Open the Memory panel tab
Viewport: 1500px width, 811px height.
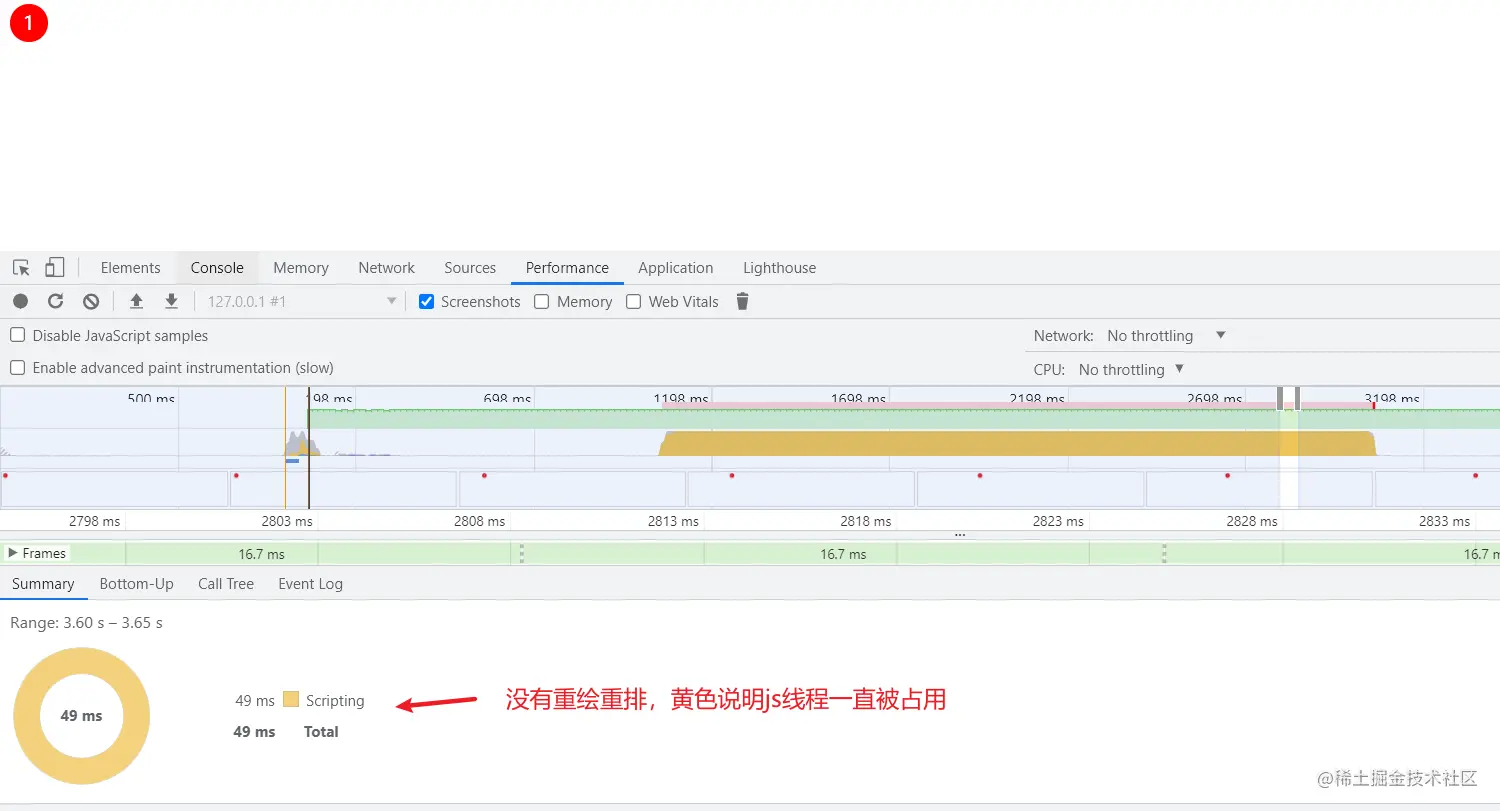(301, 268)
